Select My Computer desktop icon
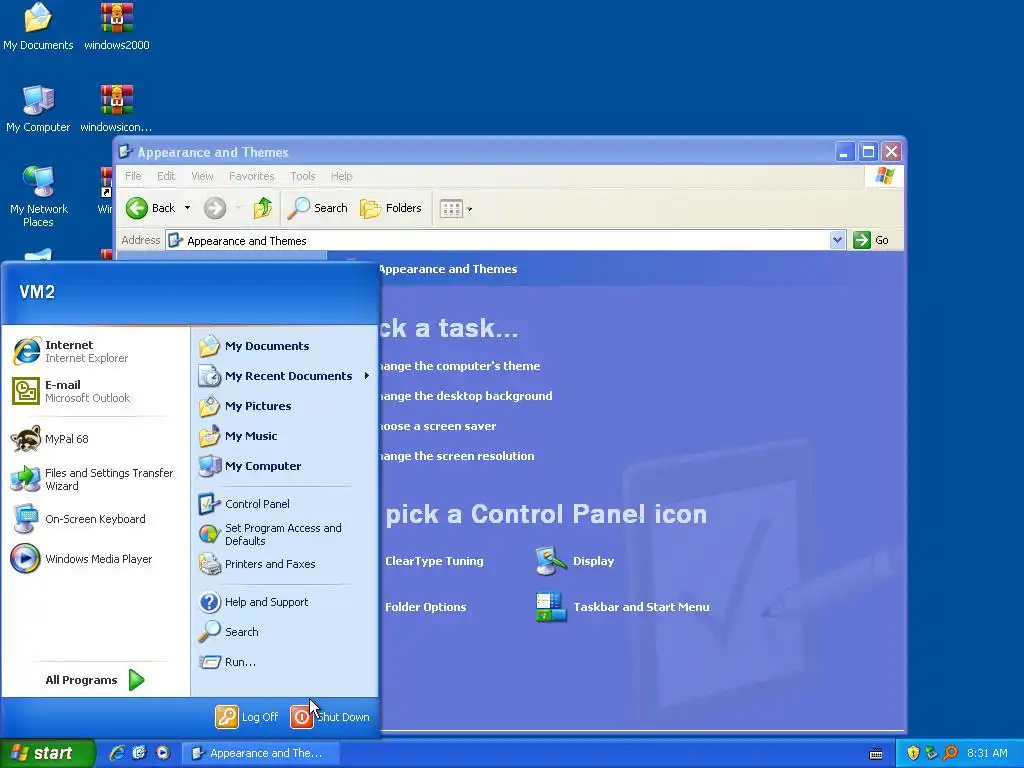This screenshot has width=1024, height=768. [x=38, y=109]
